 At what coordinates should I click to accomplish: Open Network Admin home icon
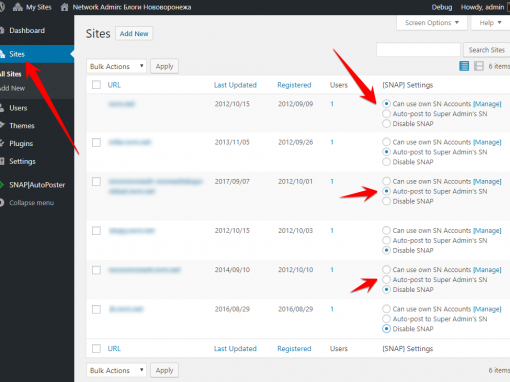click(64, 7)
